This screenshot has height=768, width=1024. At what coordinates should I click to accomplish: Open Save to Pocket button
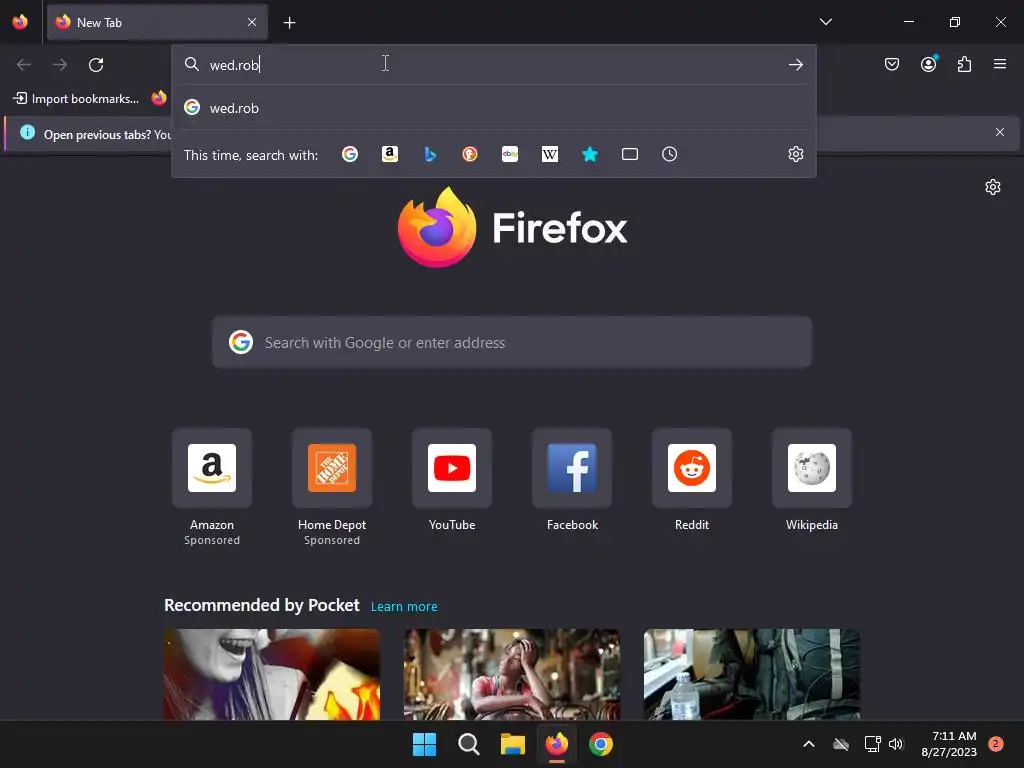point(892,64)
